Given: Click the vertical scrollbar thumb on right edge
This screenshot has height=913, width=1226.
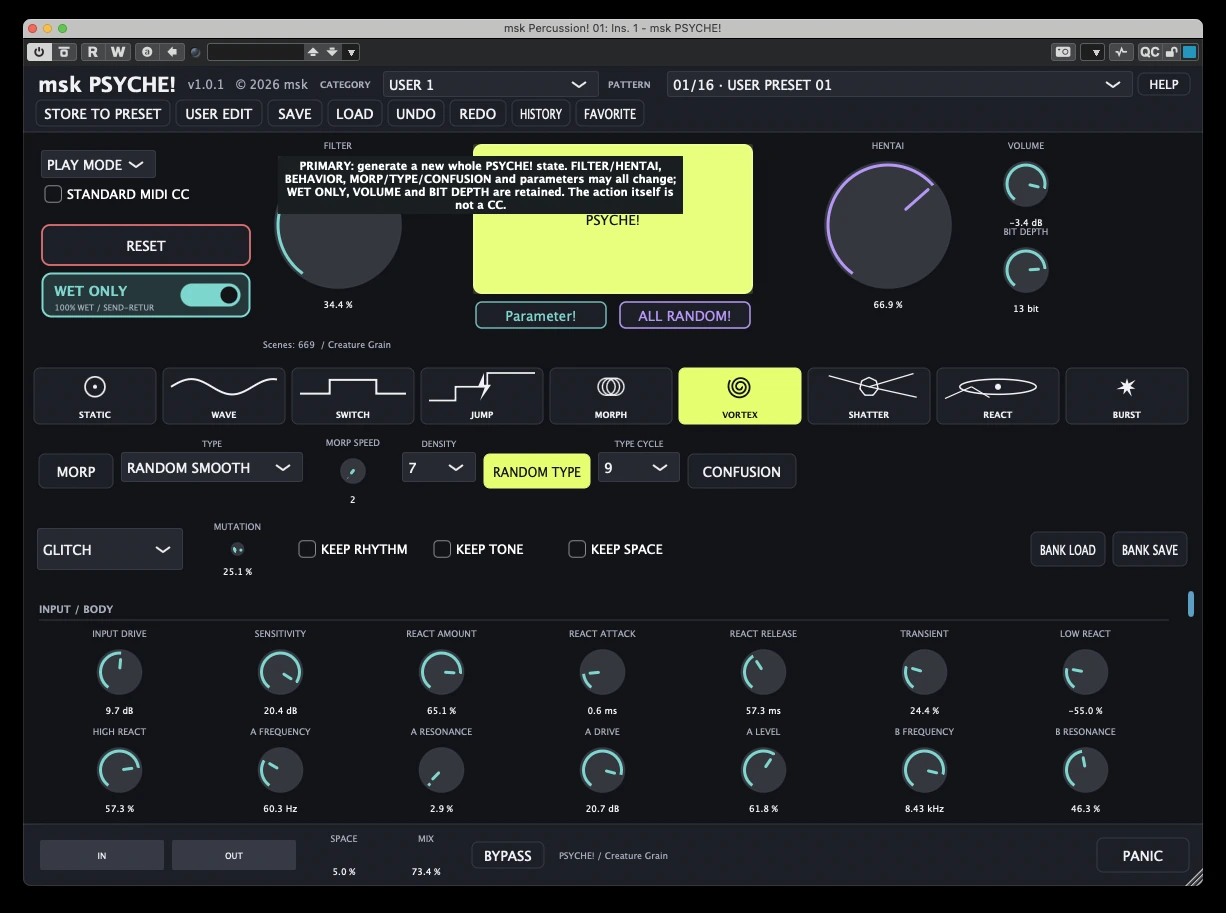Looking at the screenshot, I should point(1191,604).
